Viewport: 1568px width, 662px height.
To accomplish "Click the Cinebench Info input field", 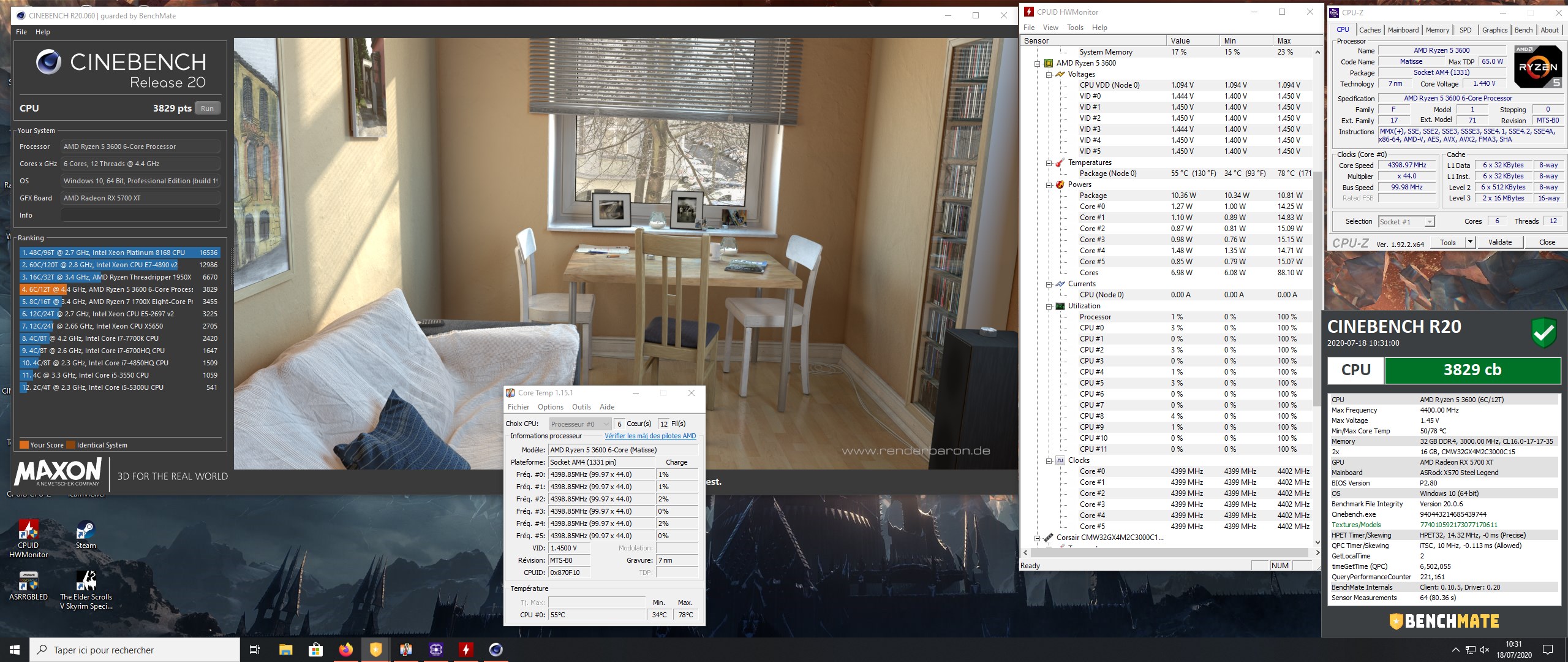I will 140,215.
